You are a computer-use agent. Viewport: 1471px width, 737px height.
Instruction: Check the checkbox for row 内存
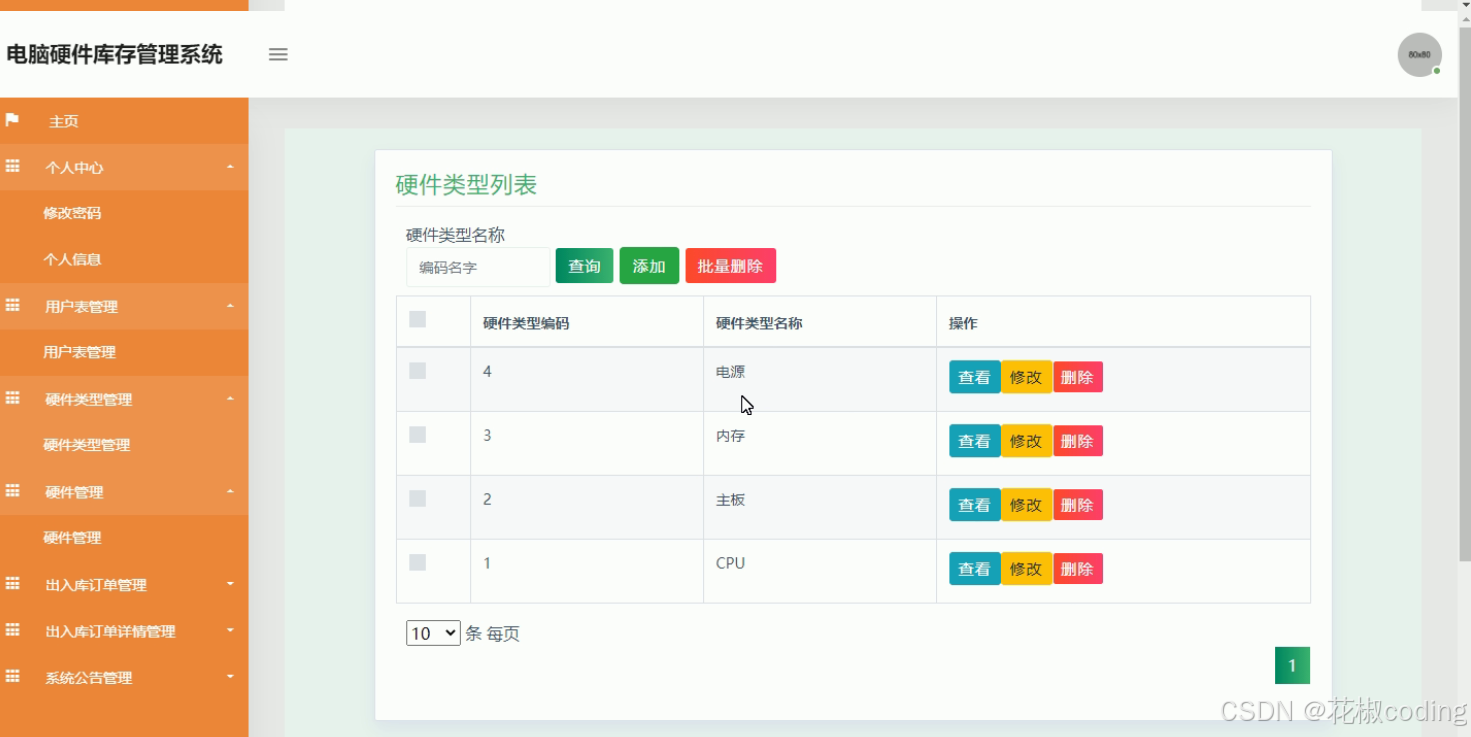click(418, 435)
